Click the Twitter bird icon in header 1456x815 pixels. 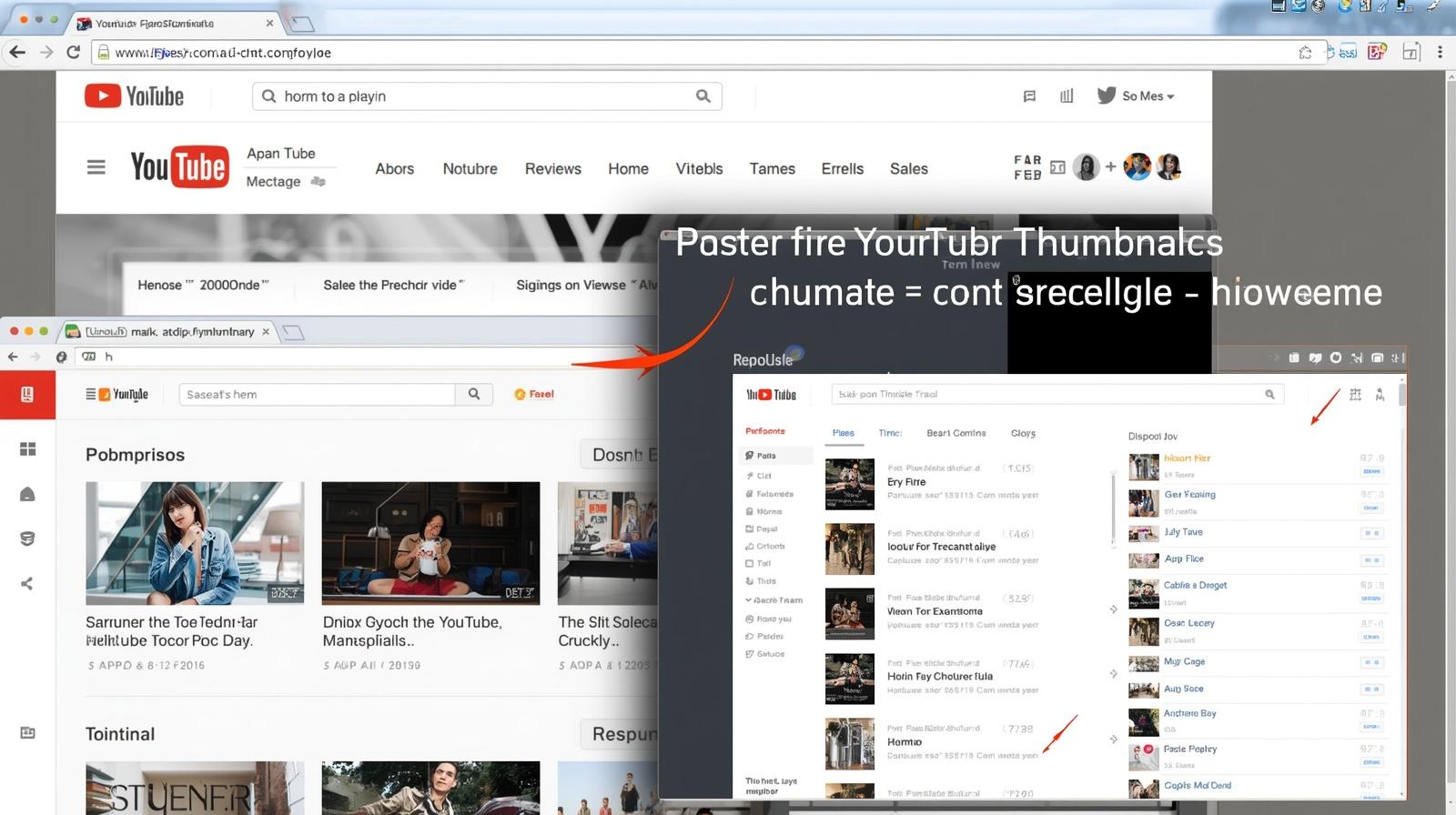(1106, 96)
